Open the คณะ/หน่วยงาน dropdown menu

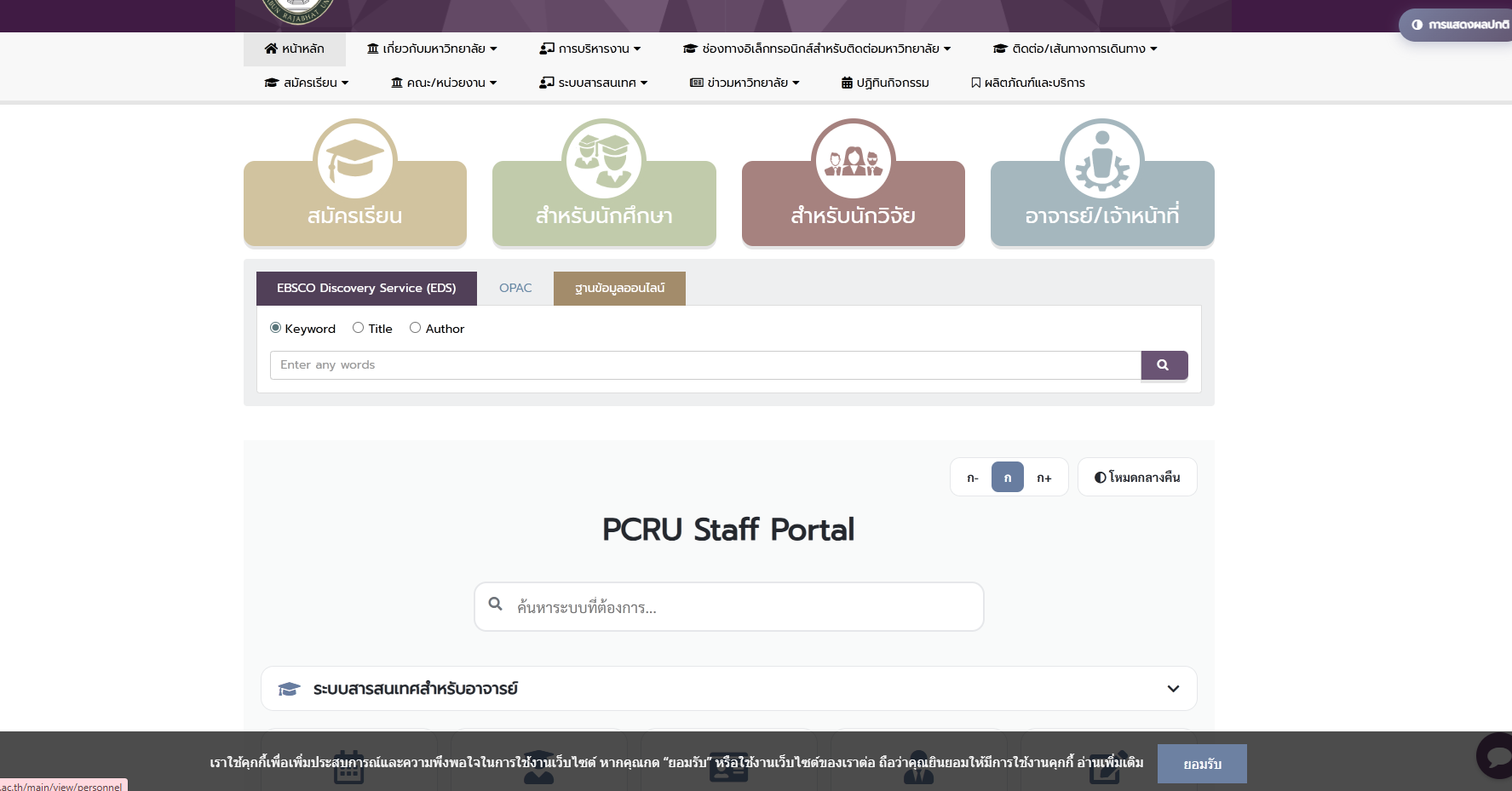[x=444, y=83]
